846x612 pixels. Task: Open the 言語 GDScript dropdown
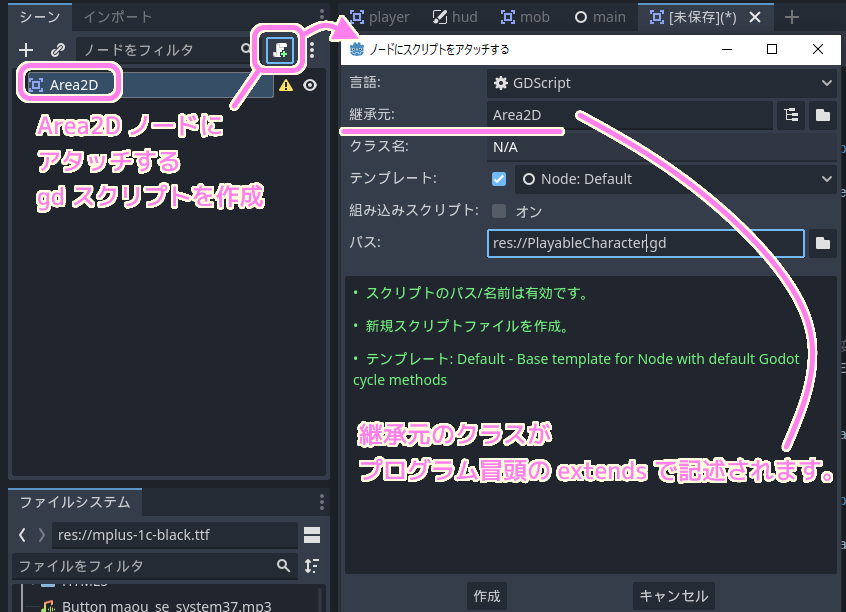(660, 82)
